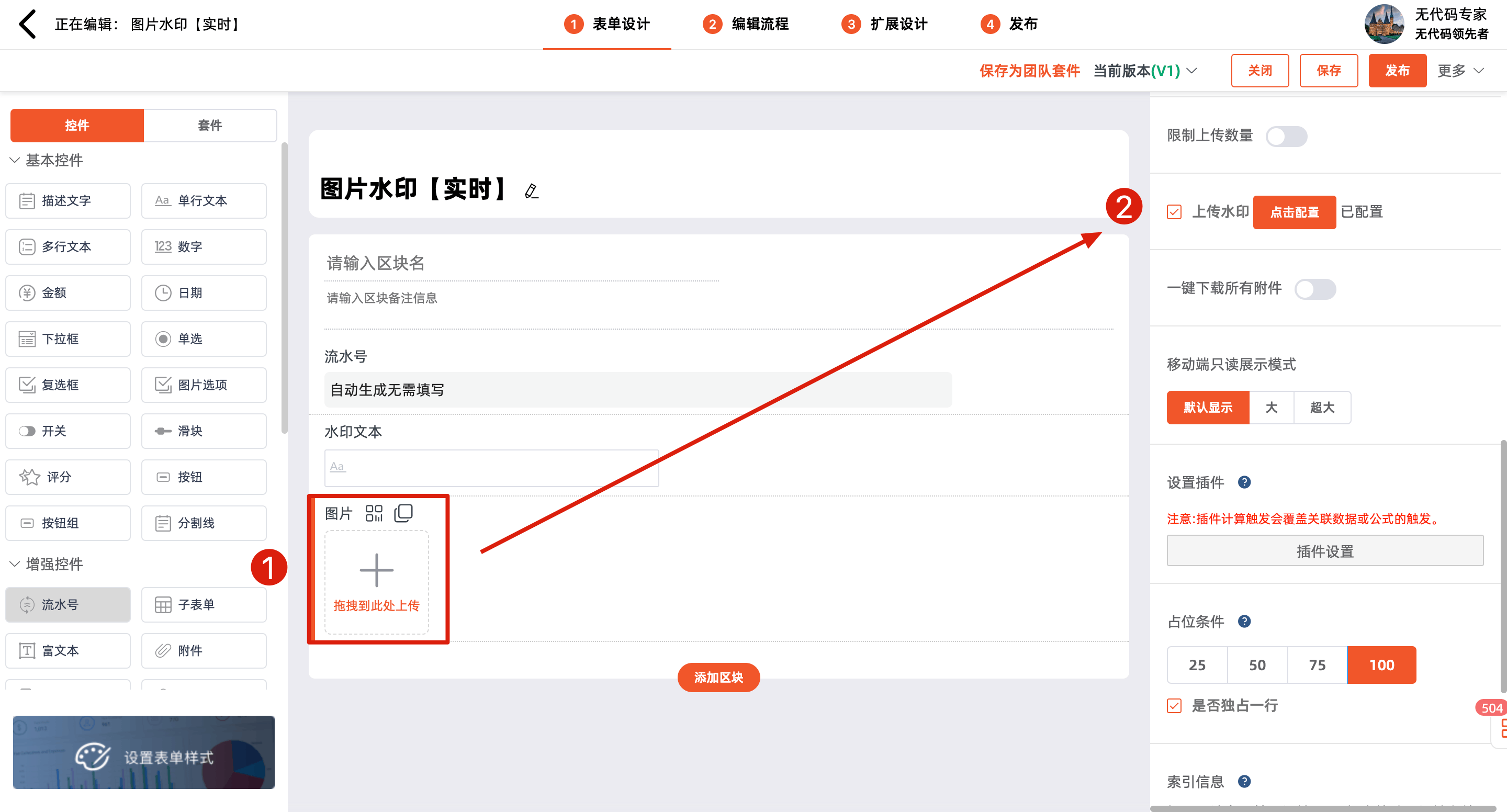The image size is (1507, 812).
Task: Select the 日期 control
Action: (x=204, y=292)
